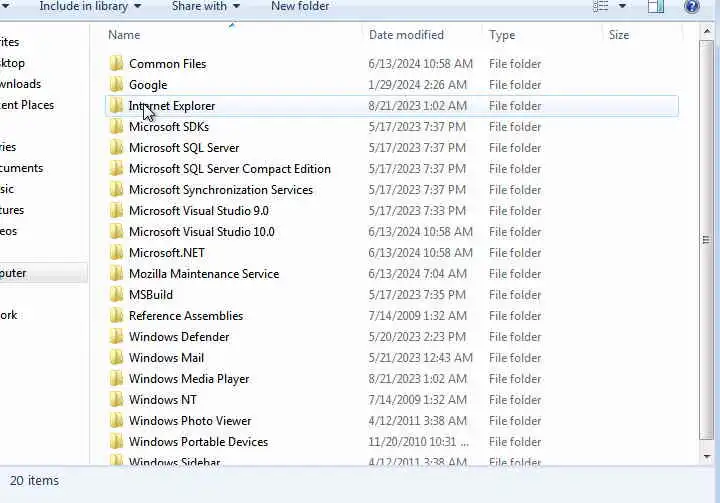720x503 pixels.
Task: Click date 5/20/2023 2:23 PM
Action: click(x=417, y=337)
